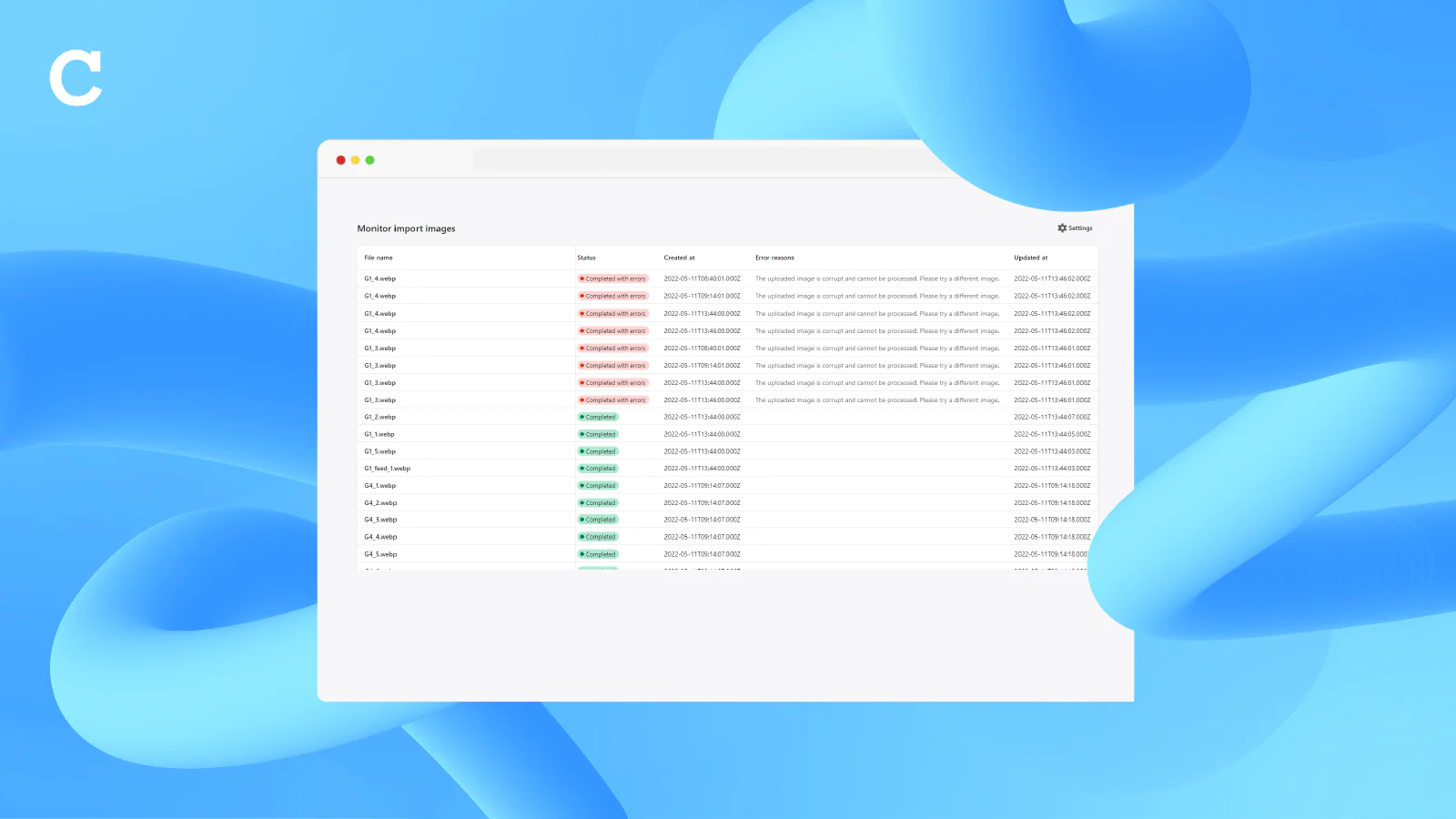Click errors badge of G1_4.webp created 13:44:00
1456x819 pixels.
pyautogui.click(x=613, y=314)
